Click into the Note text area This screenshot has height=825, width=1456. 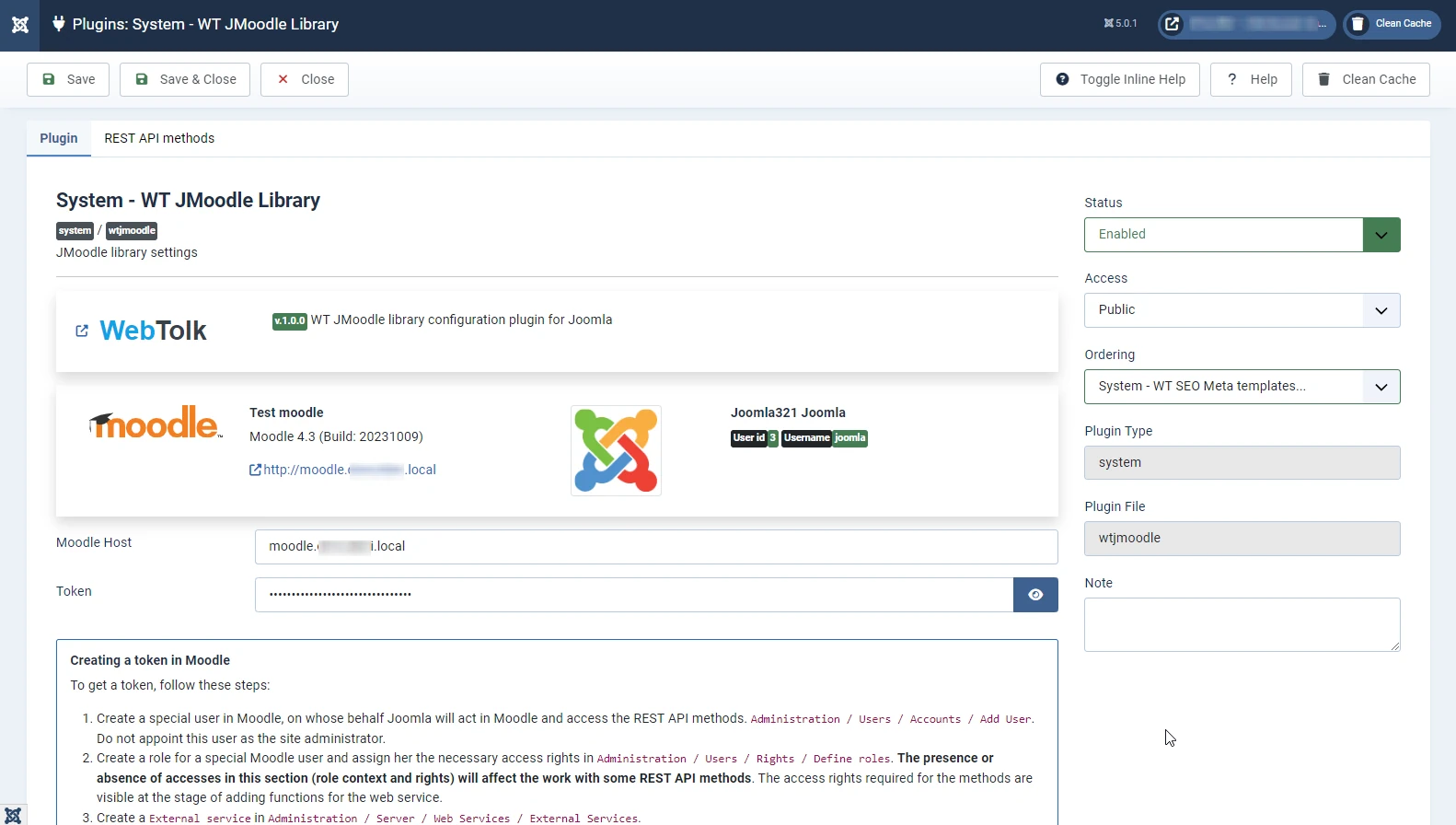(x=1242, y=624)
